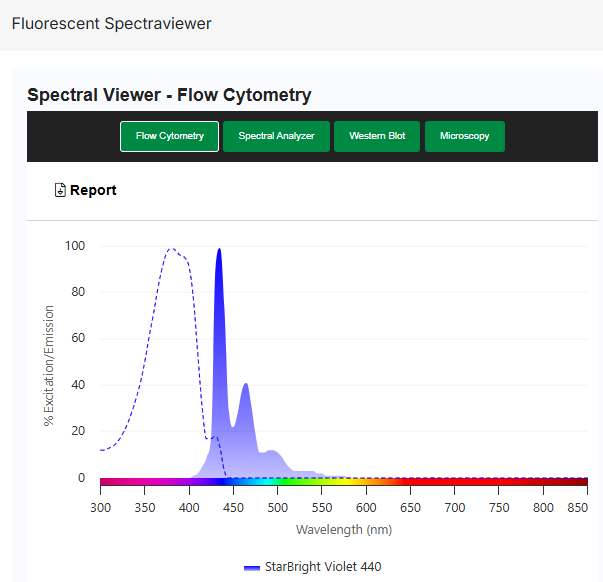Click the second emission peak near 465 nm
The width and height of the screenshot is (603, 582).
[246, 386]
